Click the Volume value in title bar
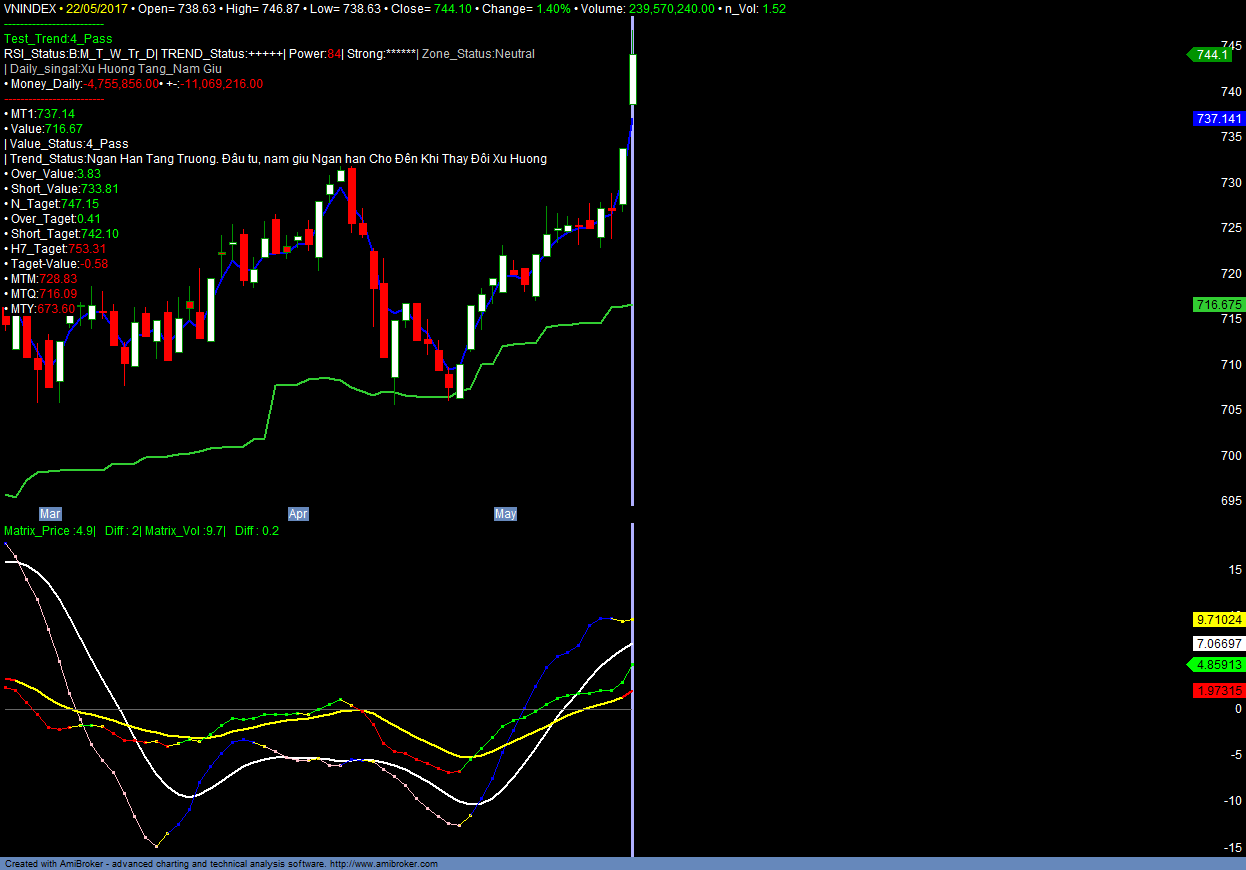The width and height of the screenshot is (1246, 870). pyautogui.click(x=671, y=8)
